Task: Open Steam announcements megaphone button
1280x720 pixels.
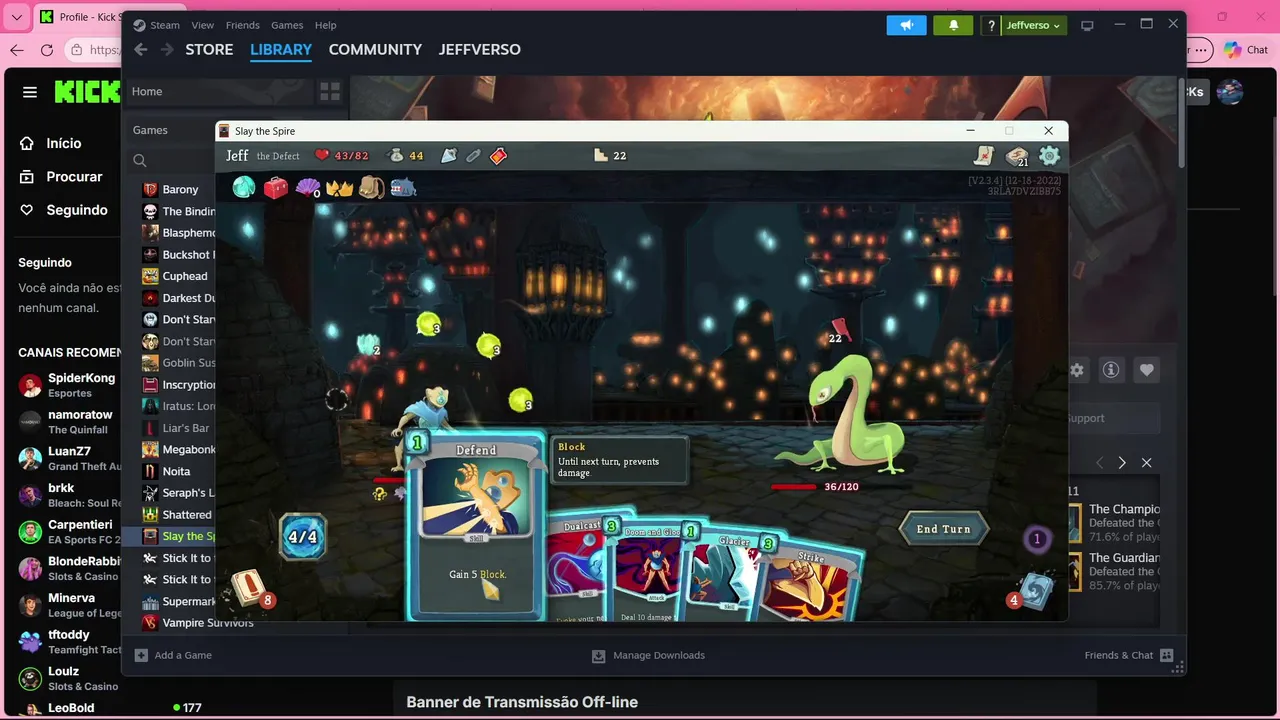Action: point(906,25)
